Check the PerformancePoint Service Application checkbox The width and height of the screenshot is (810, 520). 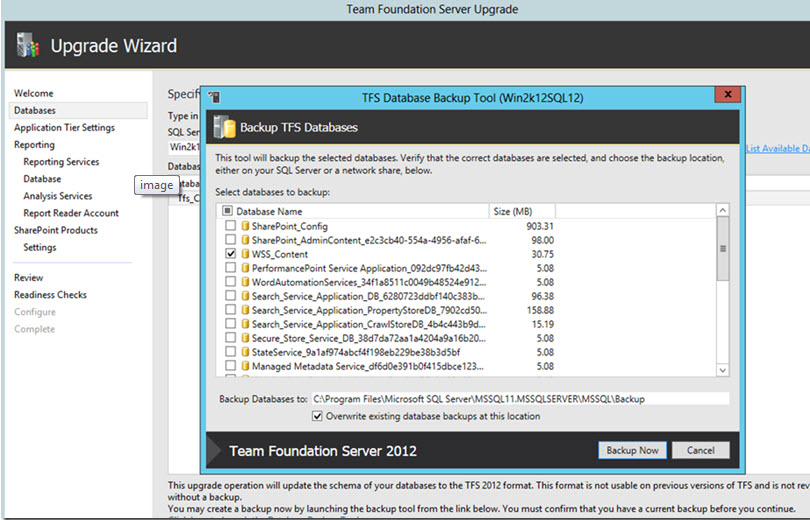(x=230, y=267)
